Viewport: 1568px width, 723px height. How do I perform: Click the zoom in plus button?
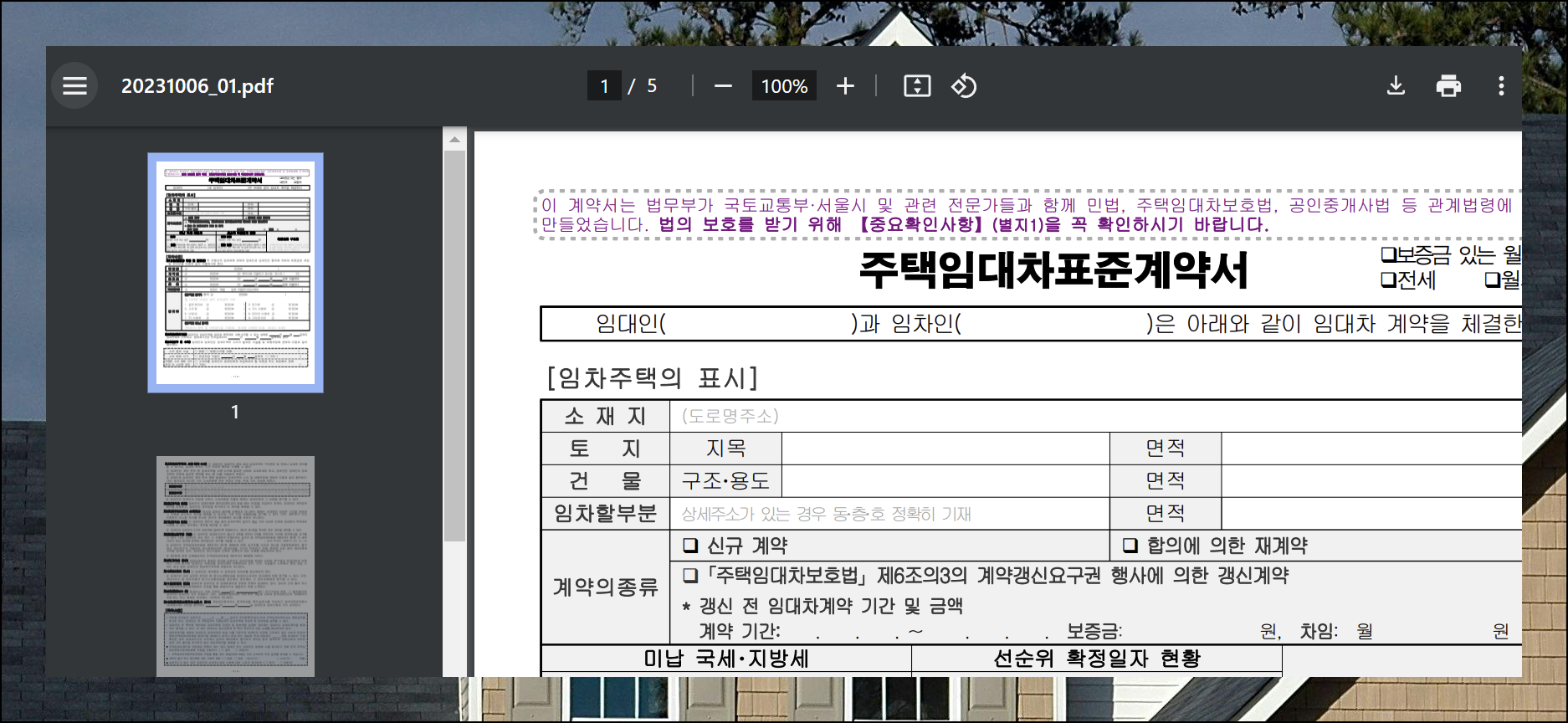click(845, 86)
